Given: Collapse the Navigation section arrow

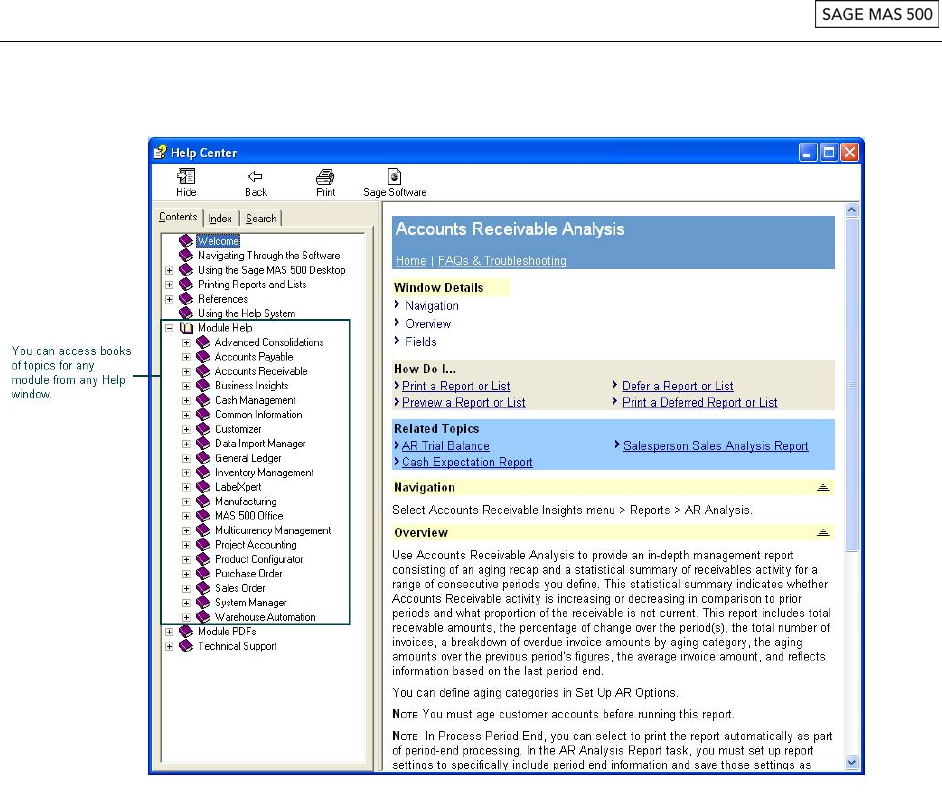Looking at the screenshot, I should click(x=823, y=488).
